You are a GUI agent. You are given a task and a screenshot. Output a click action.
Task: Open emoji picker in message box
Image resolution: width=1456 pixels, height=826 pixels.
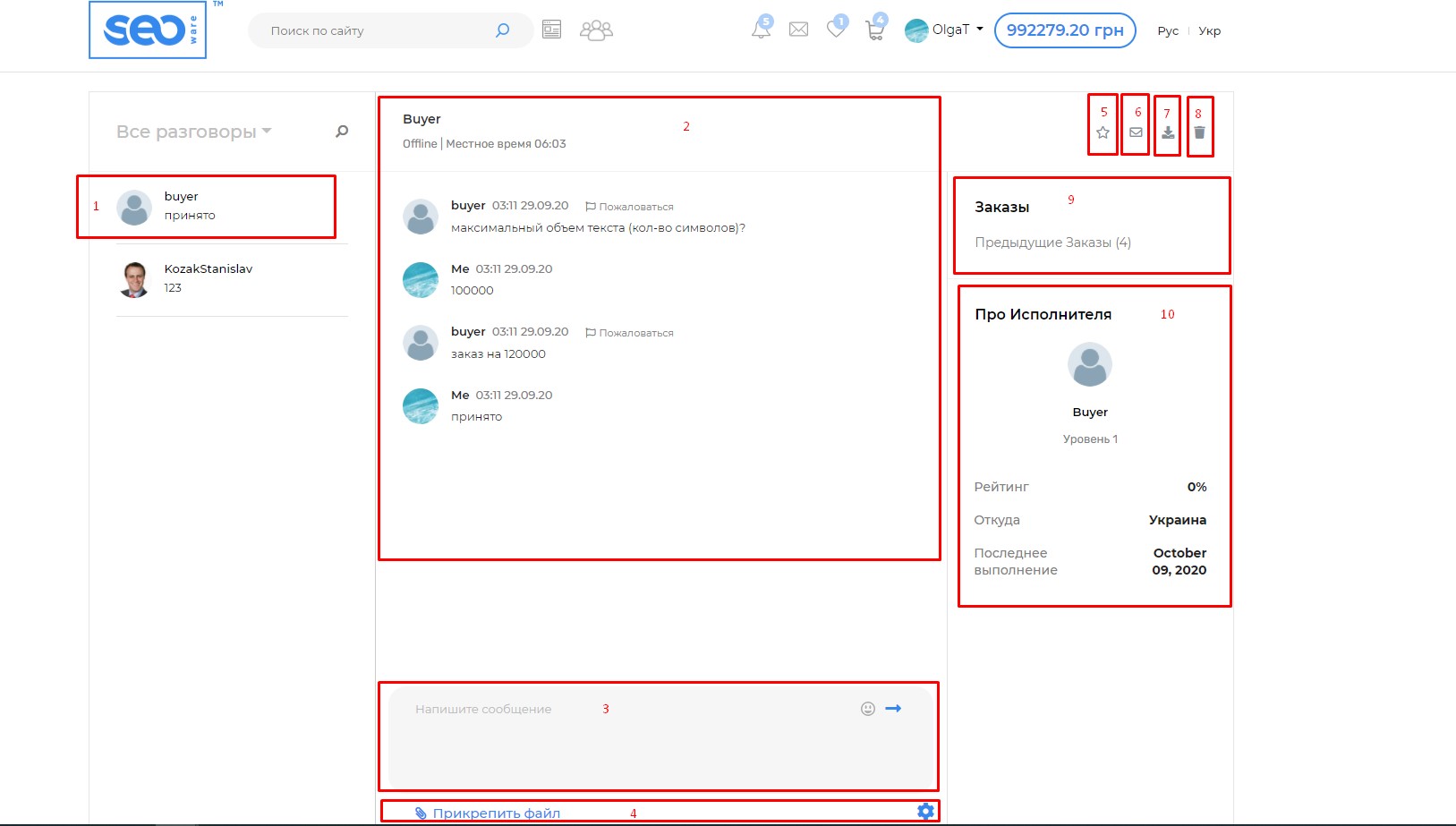click(867, 709)
